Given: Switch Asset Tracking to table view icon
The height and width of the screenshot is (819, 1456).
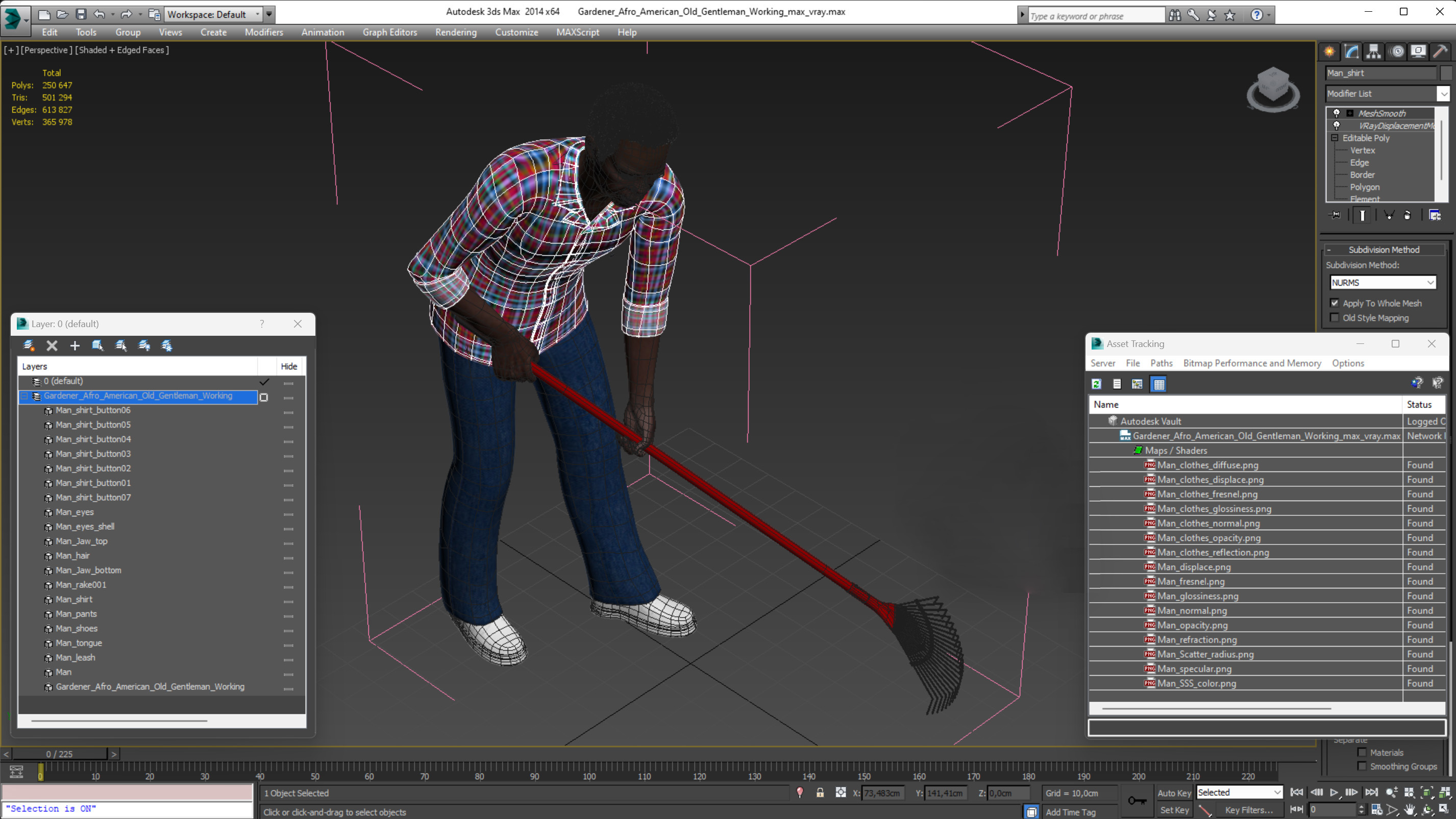Looking at the screenshot, I should pyautogui.click(x=1158, y=384).
